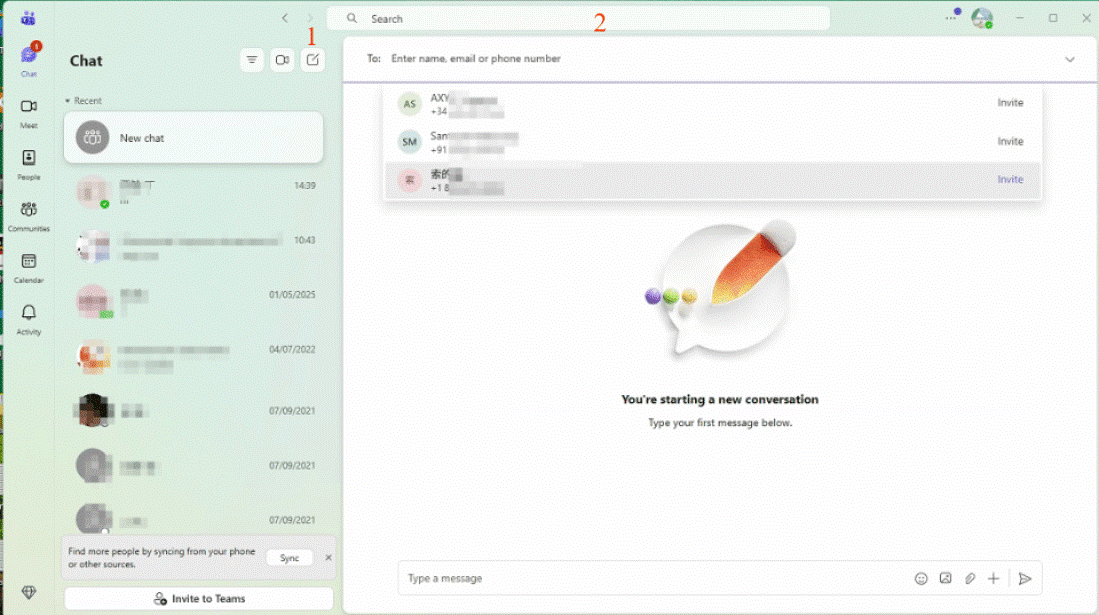Screen dimensions: 1099x615
Task: Open the Meet now video icon
Action: click(x=282, y=60)
